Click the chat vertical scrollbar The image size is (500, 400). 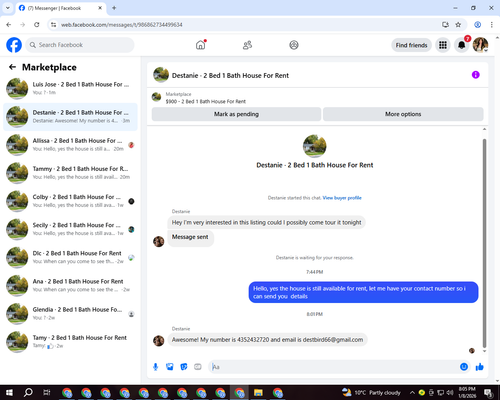[x=484, y=243]
